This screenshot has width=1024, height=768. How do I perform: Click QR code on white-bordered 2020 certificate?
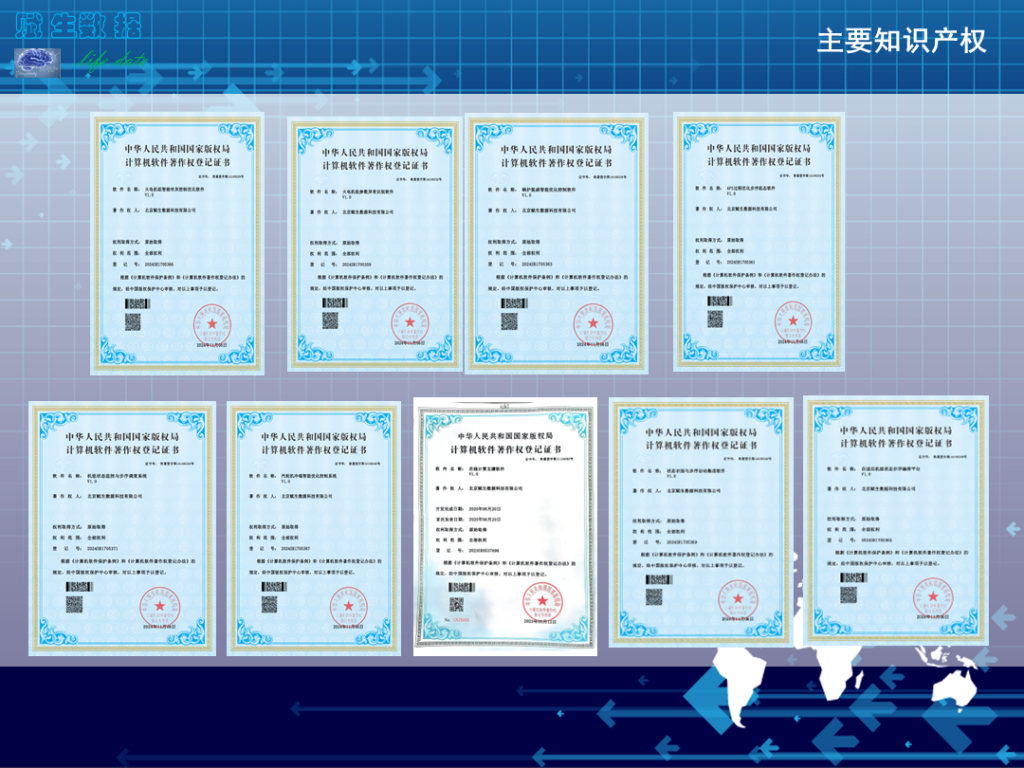[459, 602]
